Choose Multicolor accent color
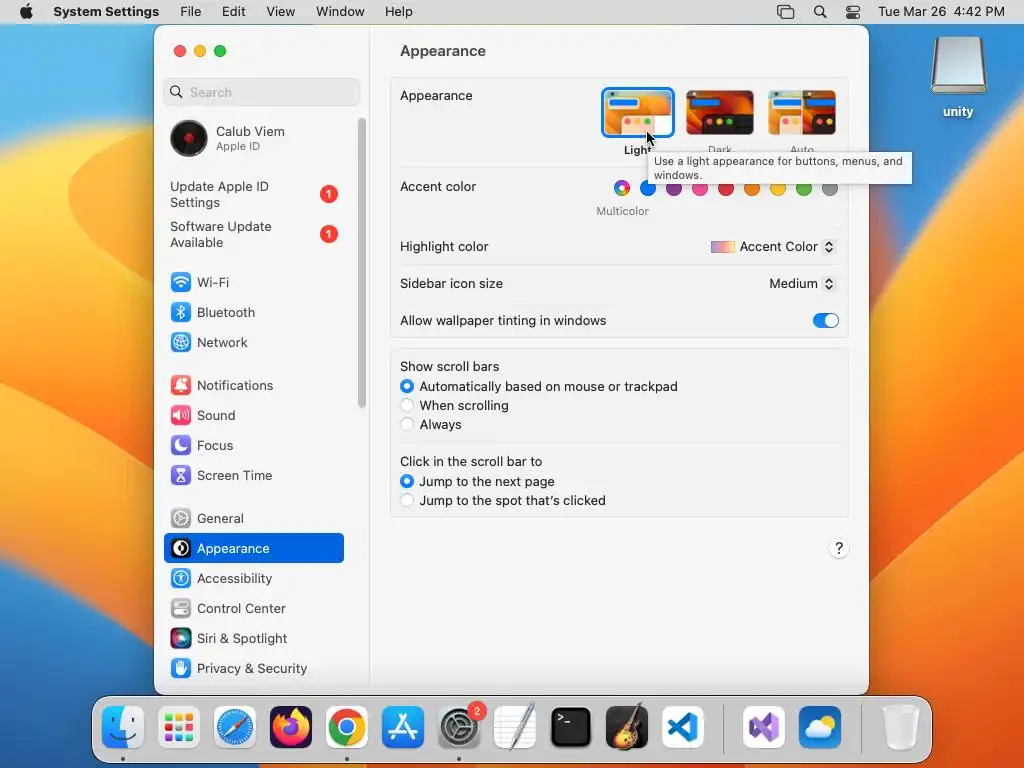The image size is (1024, 768). pyautogui.click(x=622, y=189)
